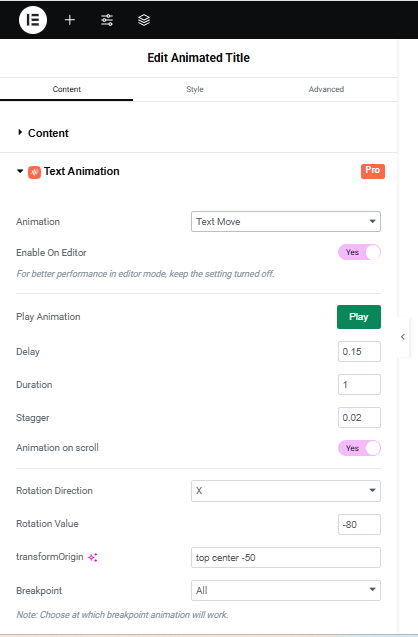Collapse the panel with side arrow
This screenshot has width=418, height=637.
[403, 337]
